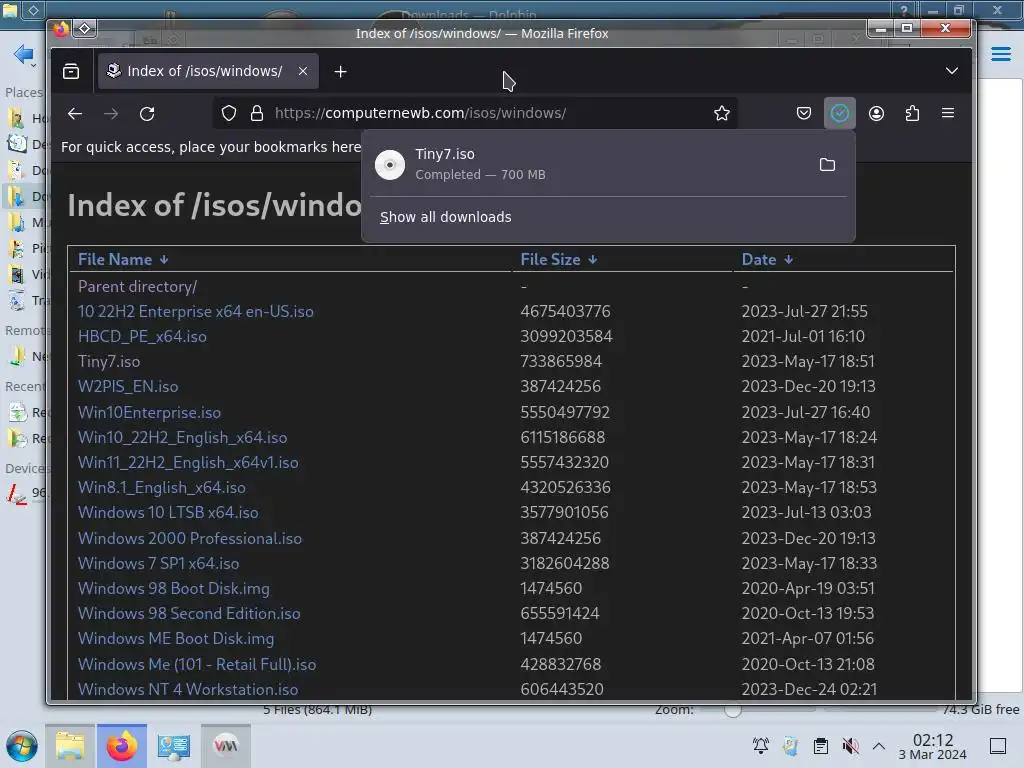This screenshot has height=768, width=1024.
Task: Open the W2PIS_EN.iso link
Action: click(x=127, y=386)
